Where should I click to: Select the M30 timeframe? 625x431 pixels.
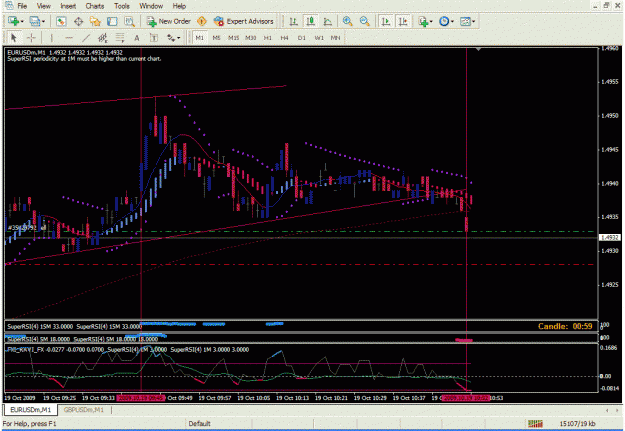251,38
